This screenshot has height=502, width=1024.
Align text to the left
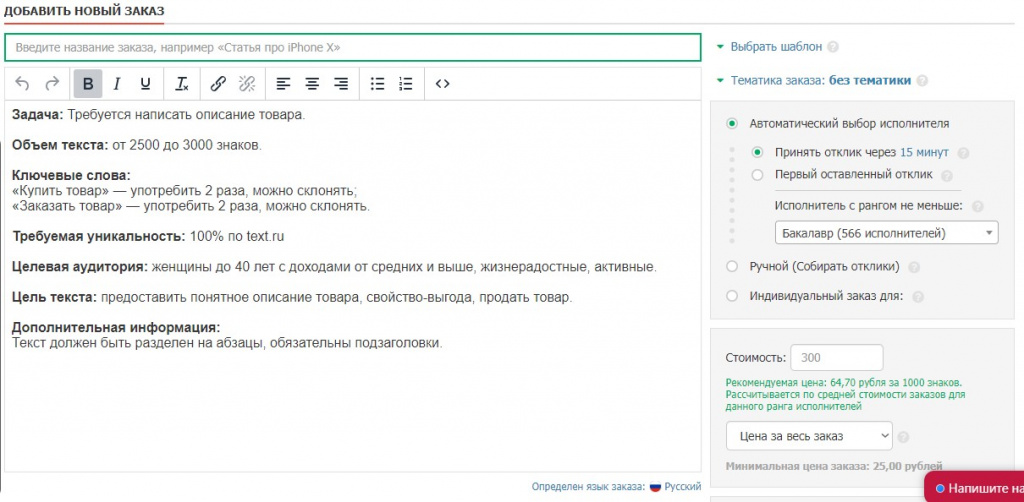click(x=283, y=84)
